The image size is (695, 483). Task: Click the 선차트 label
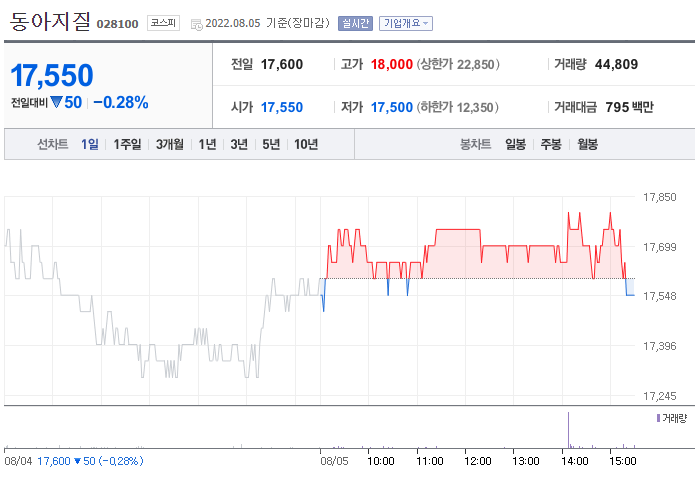point(53,144)
